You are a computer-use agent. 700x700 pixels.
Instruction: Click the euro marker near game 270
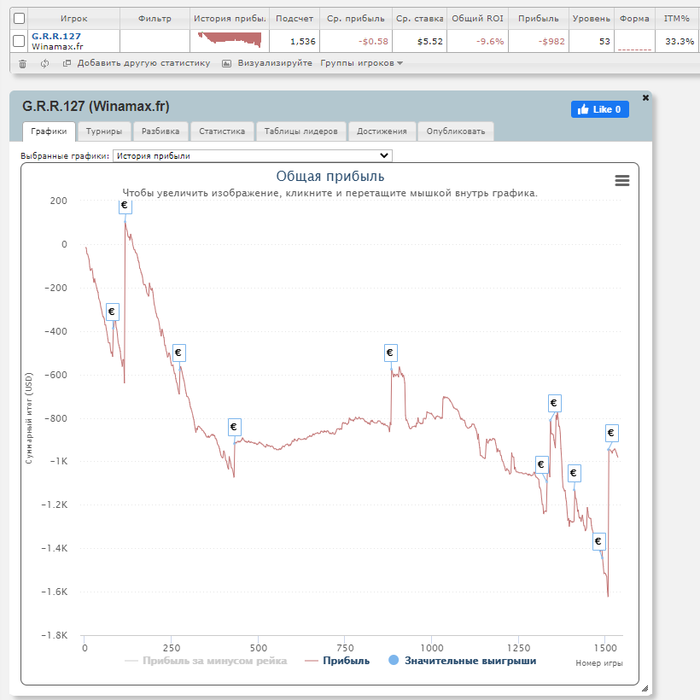click(179, 353)
